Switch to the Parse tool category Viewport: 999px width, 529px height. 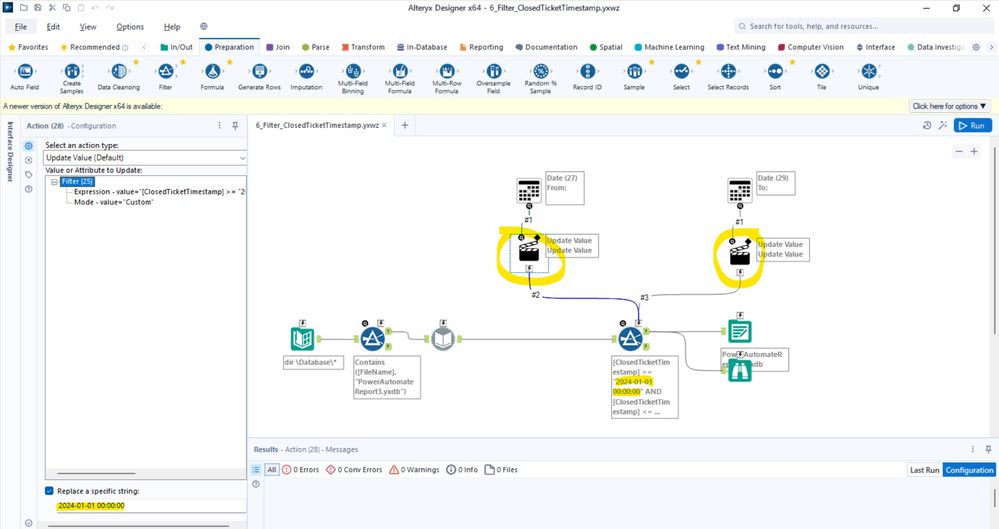(315, 47)
